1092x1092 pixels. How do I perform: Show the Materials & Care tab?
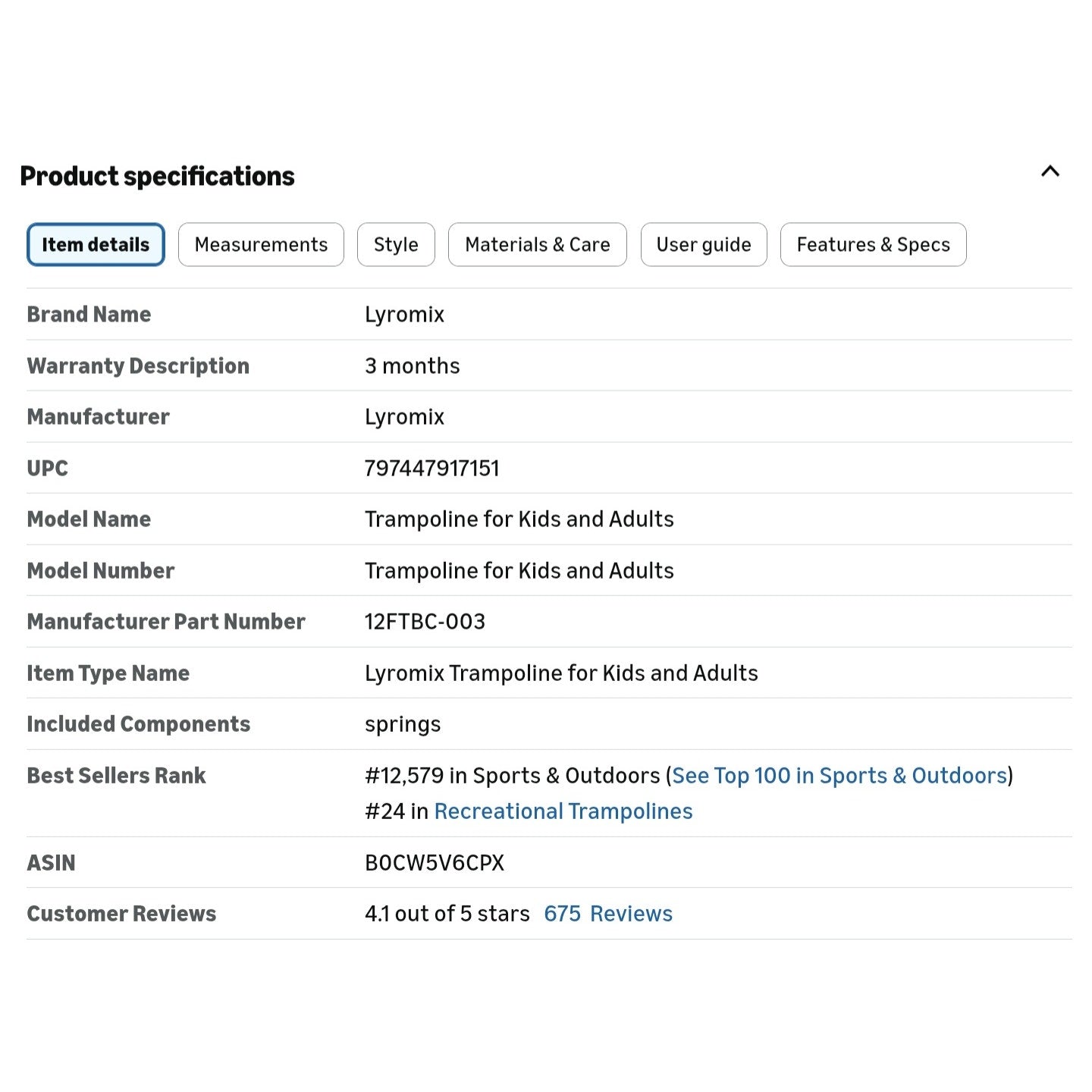click(538, 244)
